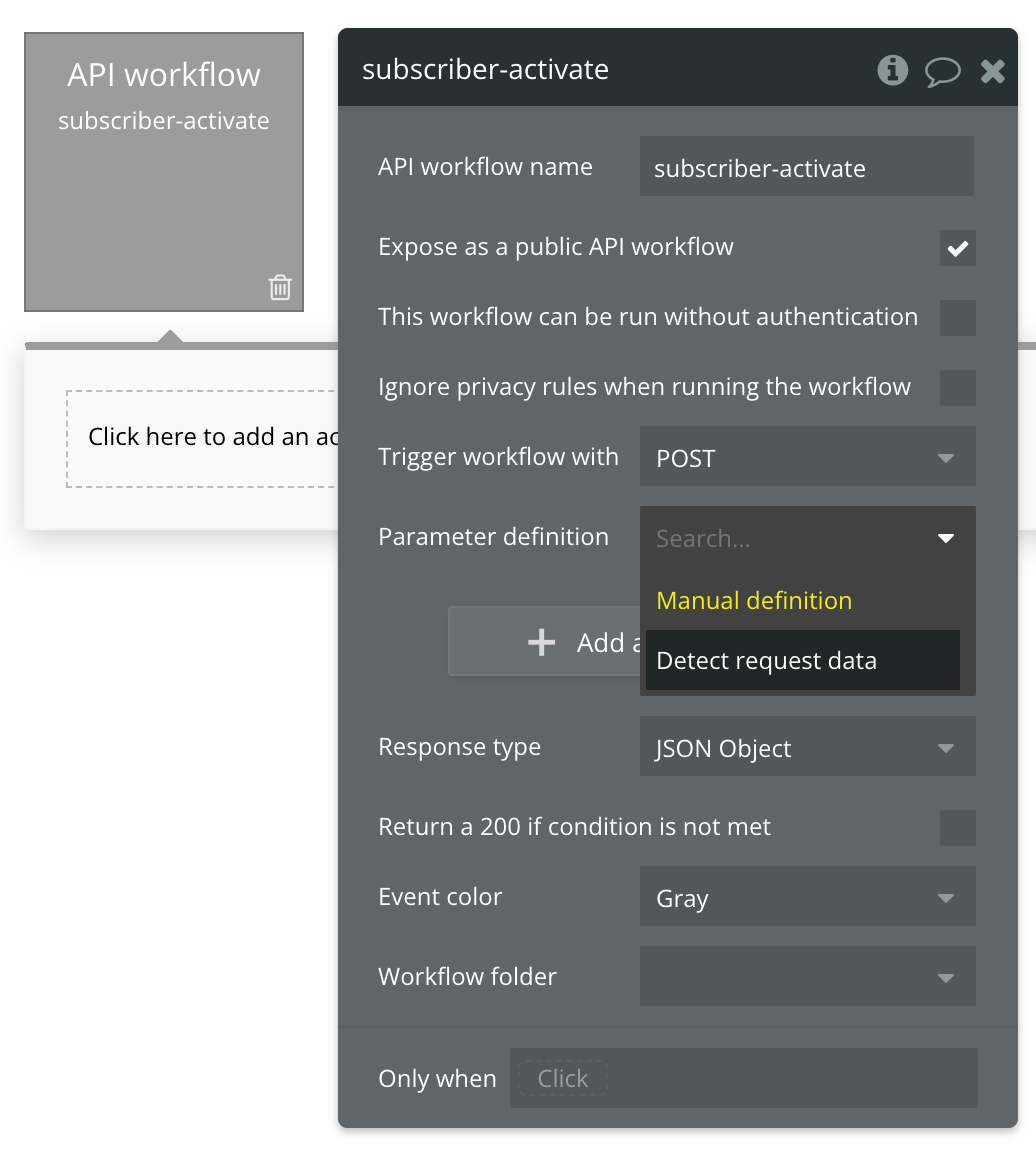
Task: Select the API workflow subscriber-activate event block
Action: (x=164, y=172)
